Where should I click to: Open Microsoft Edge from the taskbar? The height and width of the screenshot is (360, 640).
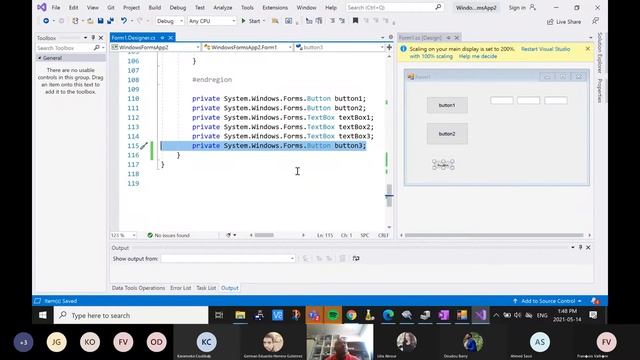coord(388,315)
